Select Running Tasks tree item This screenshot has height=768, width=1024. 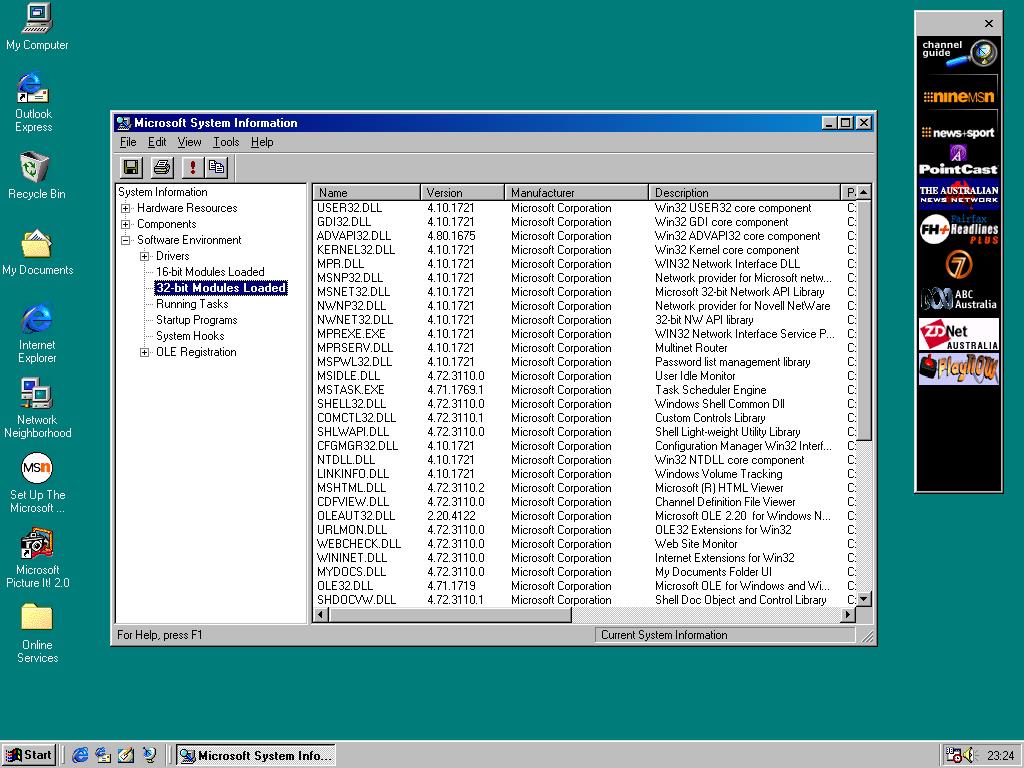coord(192,304)
